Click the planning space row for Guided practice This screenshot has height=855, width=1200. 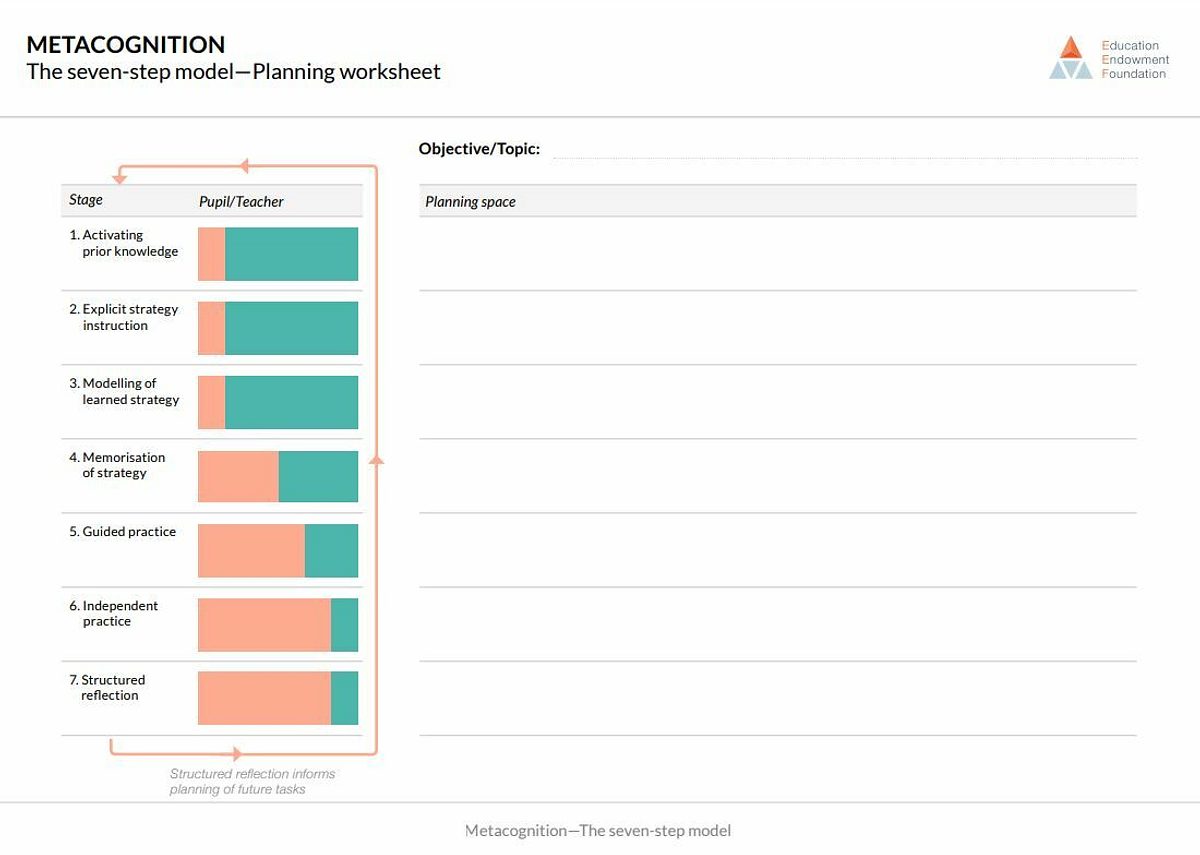click(x=777, y=550)
